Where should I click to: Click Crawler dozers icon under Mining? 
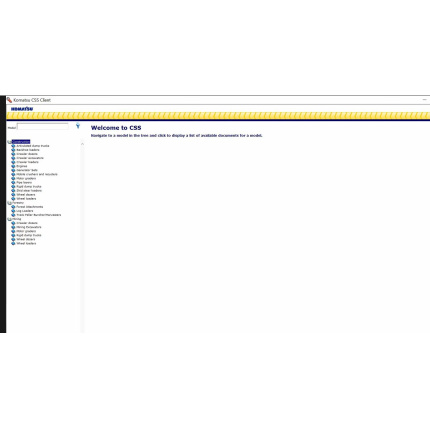point(13,223)
